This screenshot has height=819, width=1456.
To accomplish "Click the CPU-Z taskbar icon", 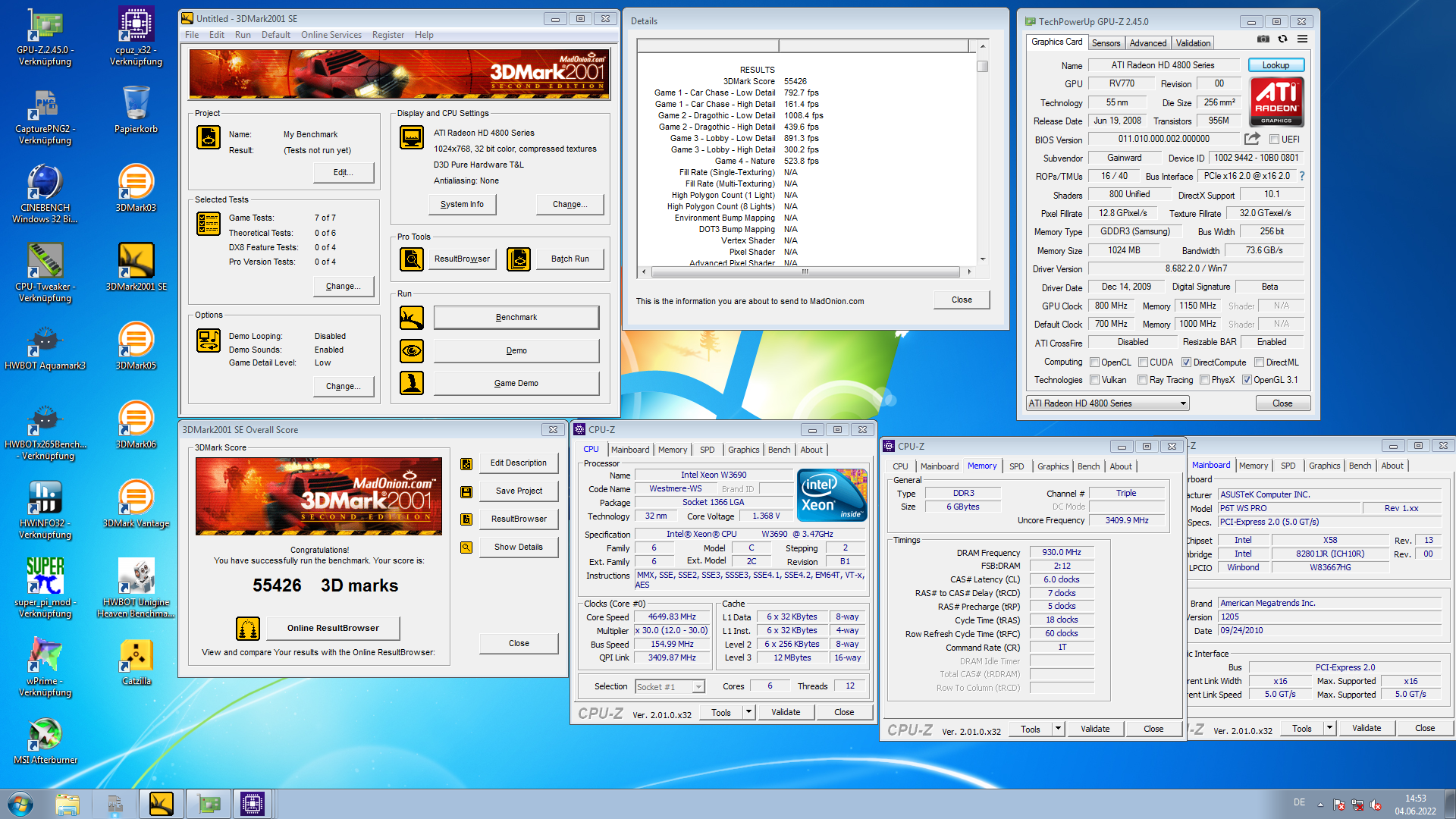I will (x=253, y=804).
